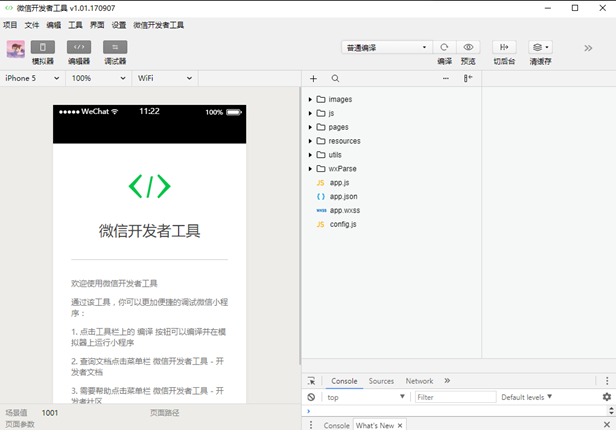Open the config.js file
The image size is (616, 430).
point(343,224)
